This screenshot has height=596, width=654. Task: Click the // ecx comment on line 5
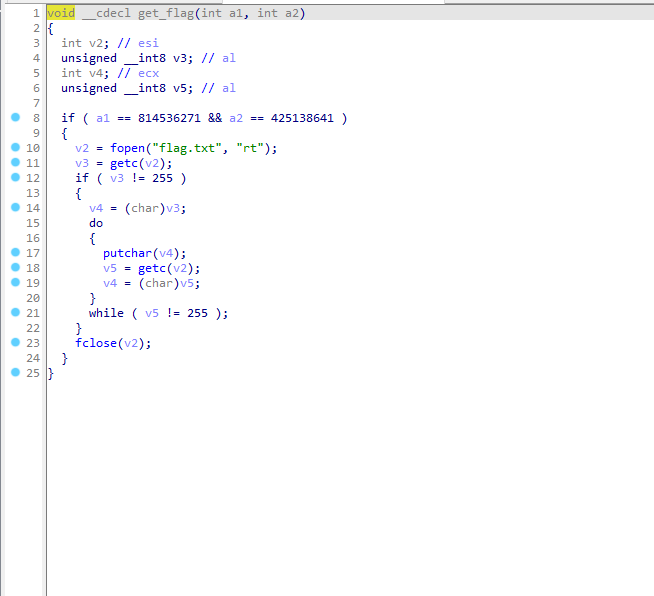(x=136, y=73)
